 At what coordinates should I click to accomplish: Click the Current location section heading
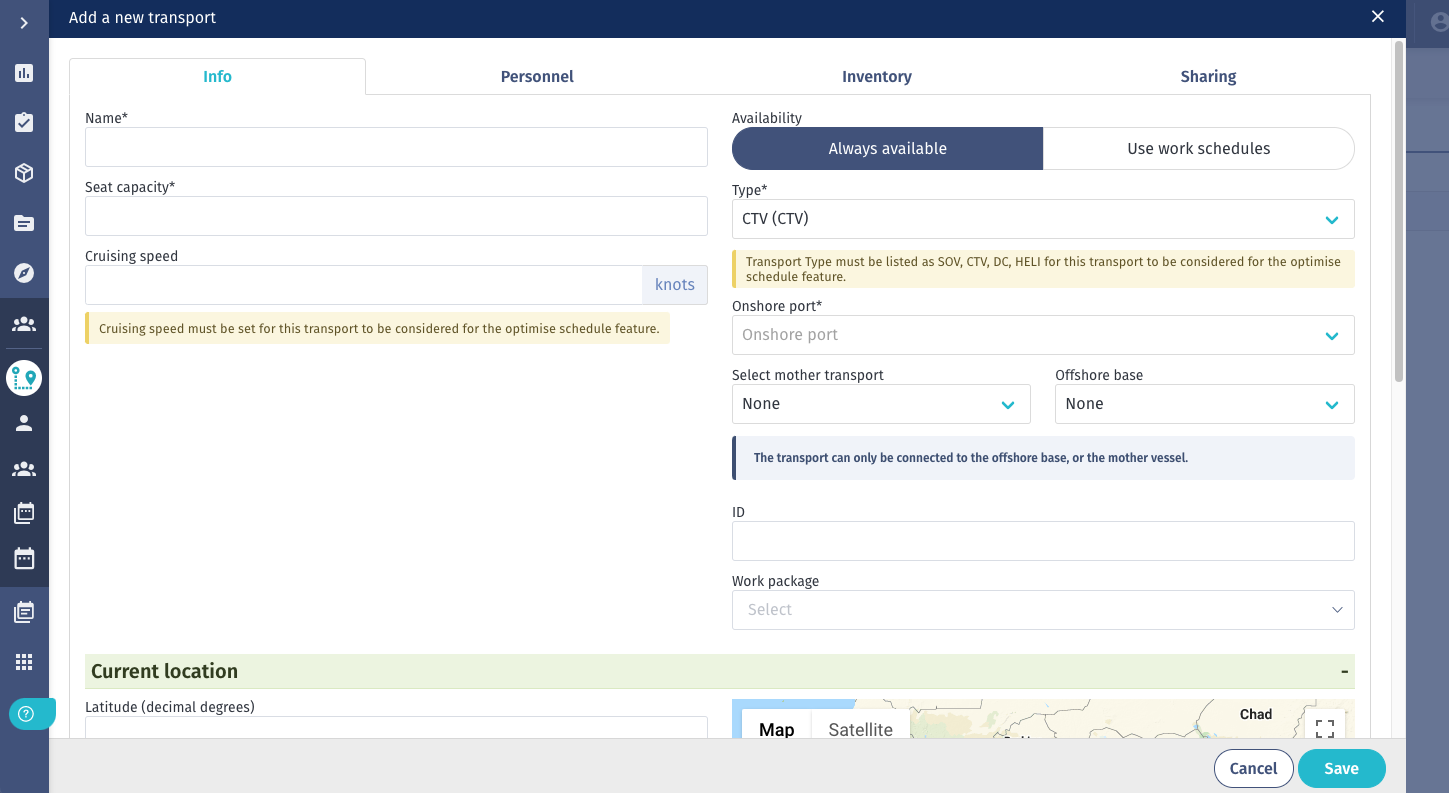coord(164,671)
